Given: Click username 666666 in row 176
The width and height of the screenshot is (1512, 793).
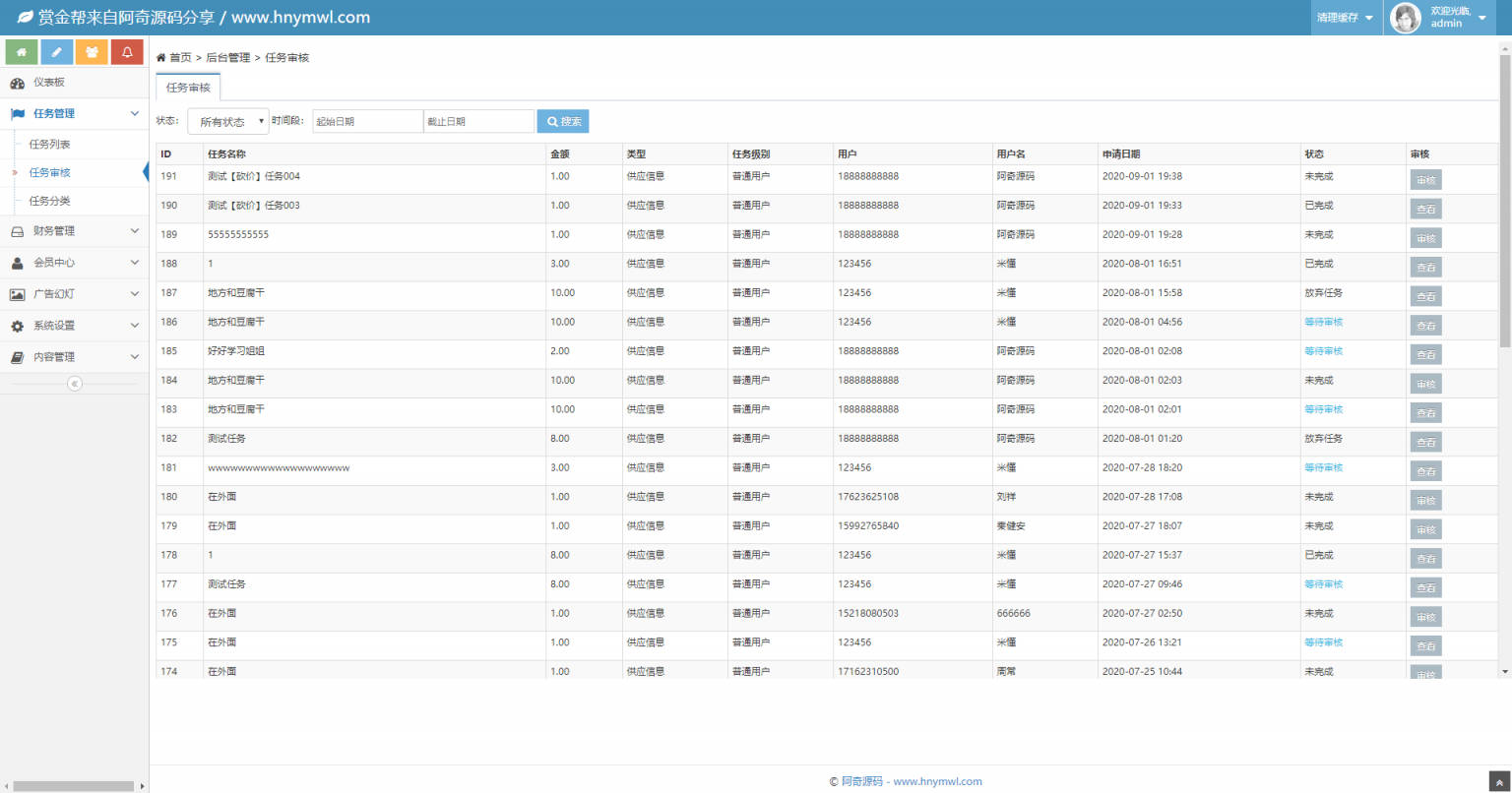Looking at the screenshot, I should [x=1013, y=614].
